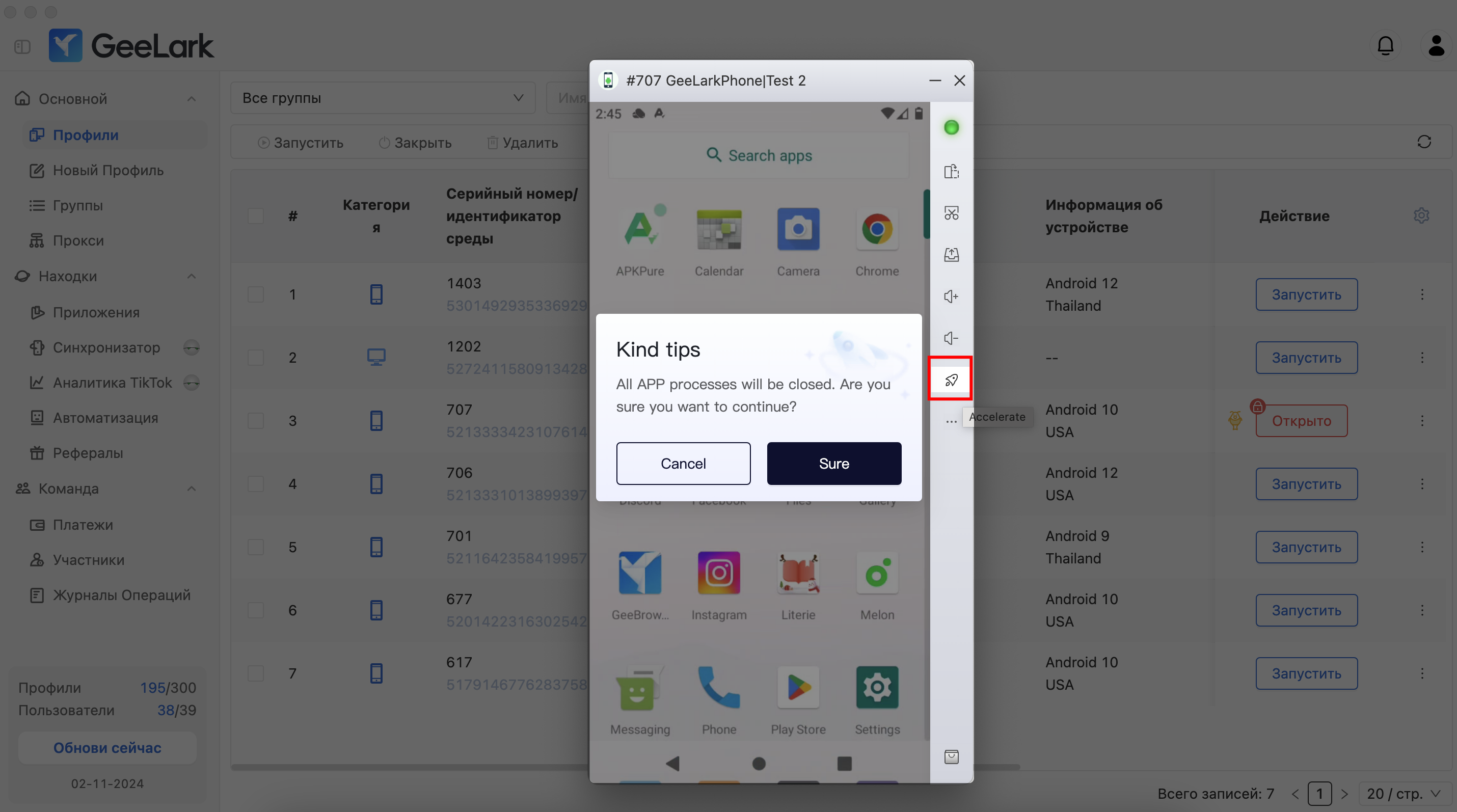
Task: Open the row 3 three-dot actions menu
Action: click(1421, 421)
